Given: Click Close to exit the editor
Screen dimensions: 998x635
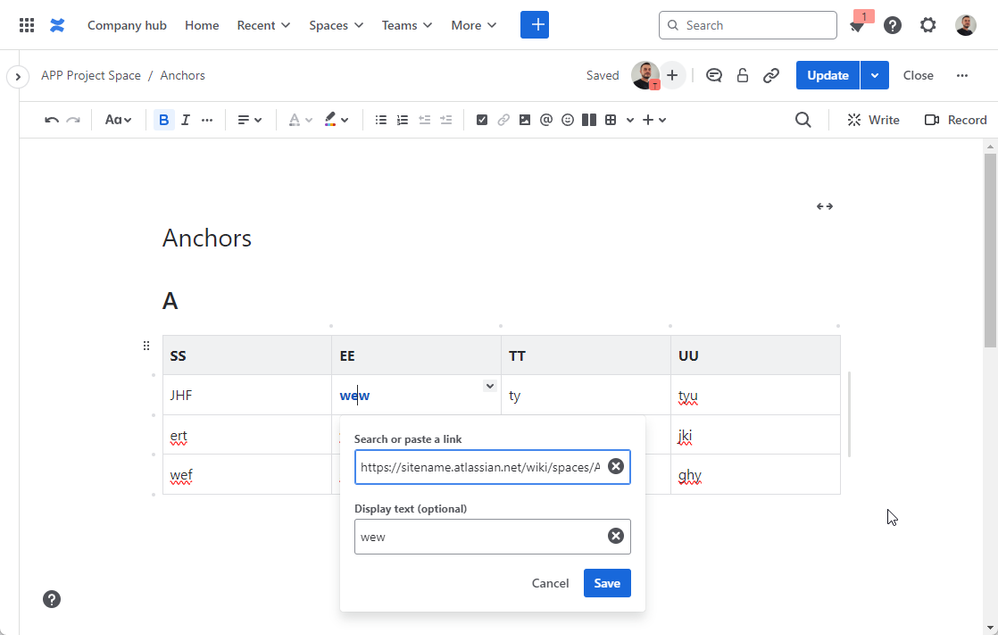Looking at the screenshot, I should [x=918, y=75].
